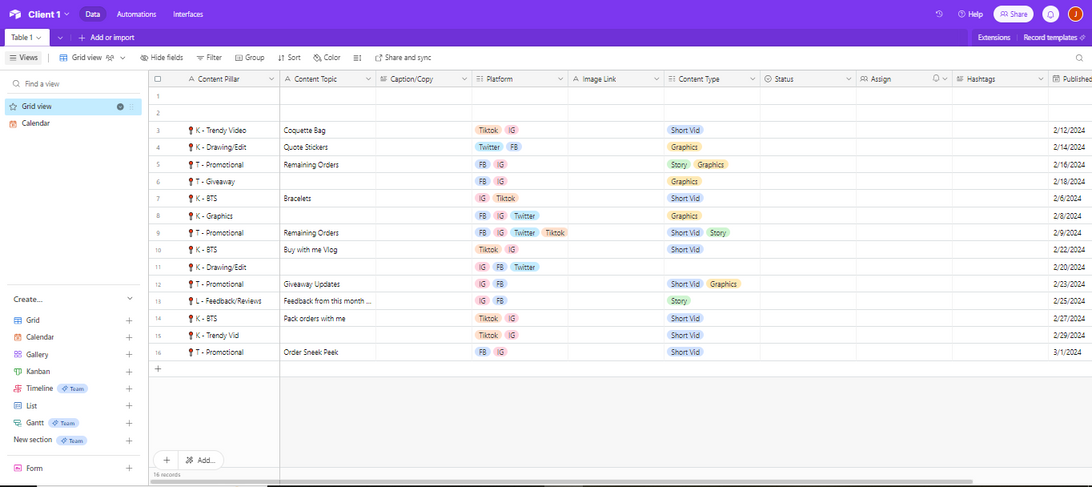Open the Image Link column dropdown

[656, 79]
